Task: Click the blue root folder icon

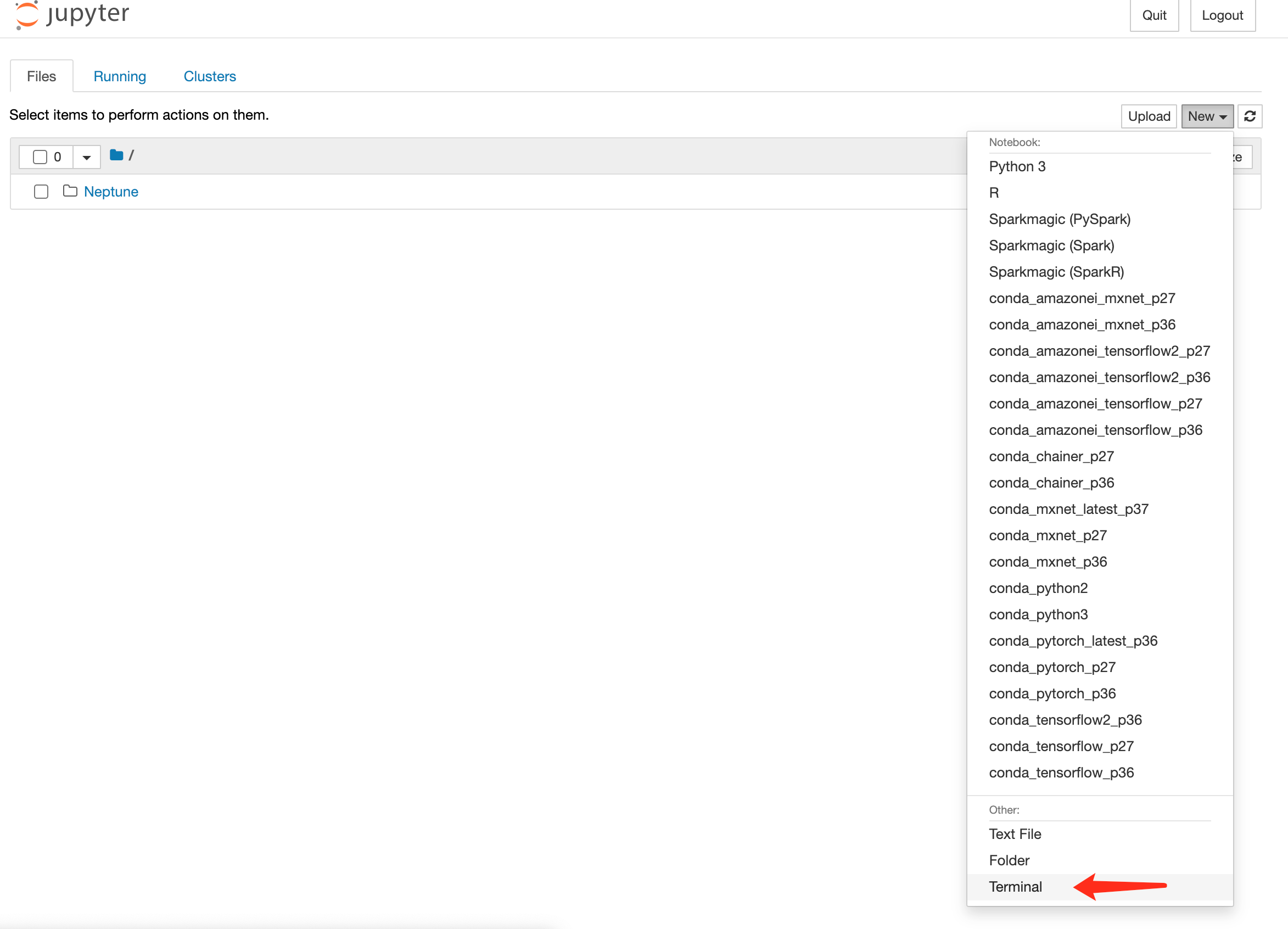Action: [x=116, y=155]
